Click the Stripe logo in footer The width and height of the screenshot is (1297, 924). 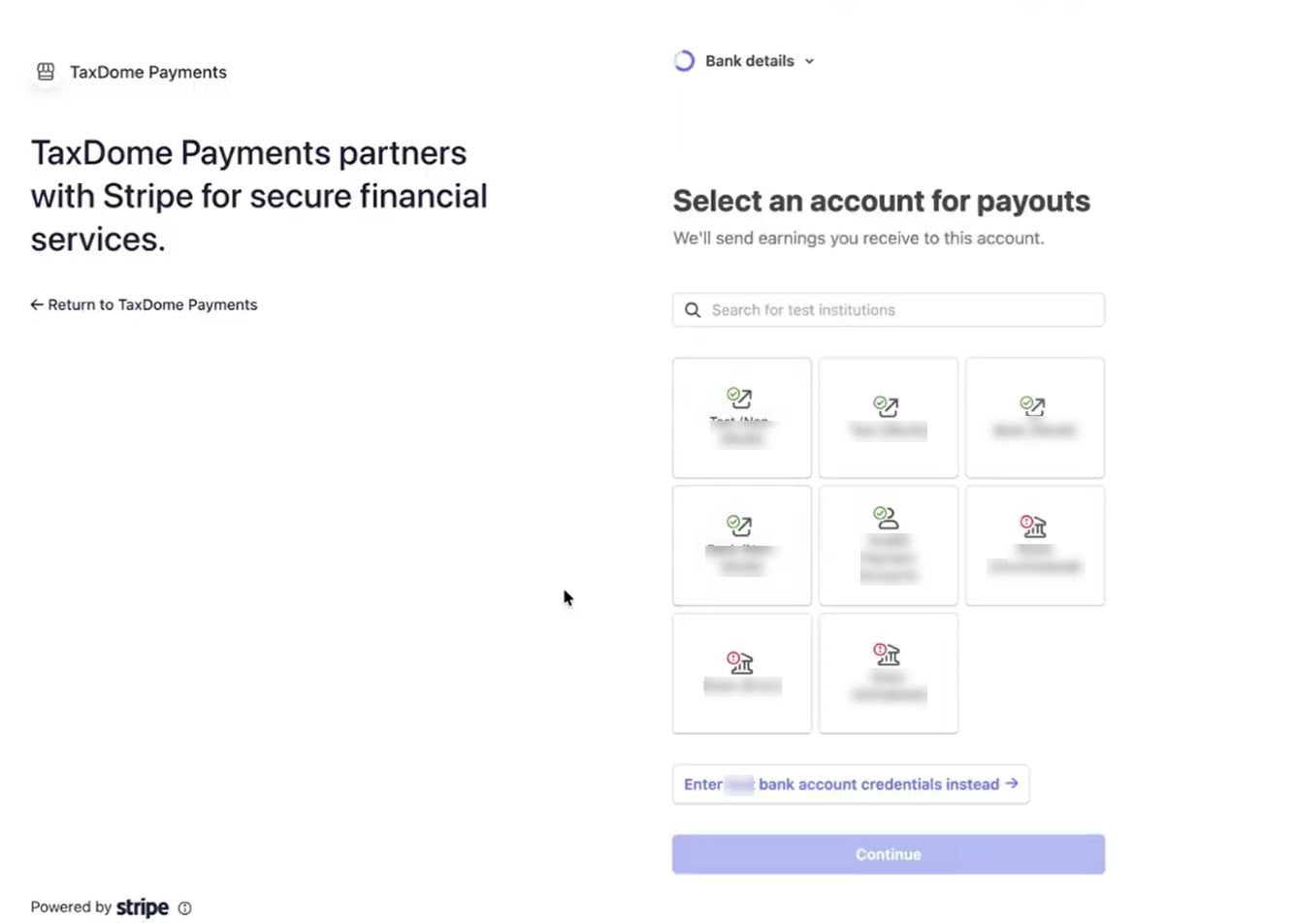click(143, 908)
